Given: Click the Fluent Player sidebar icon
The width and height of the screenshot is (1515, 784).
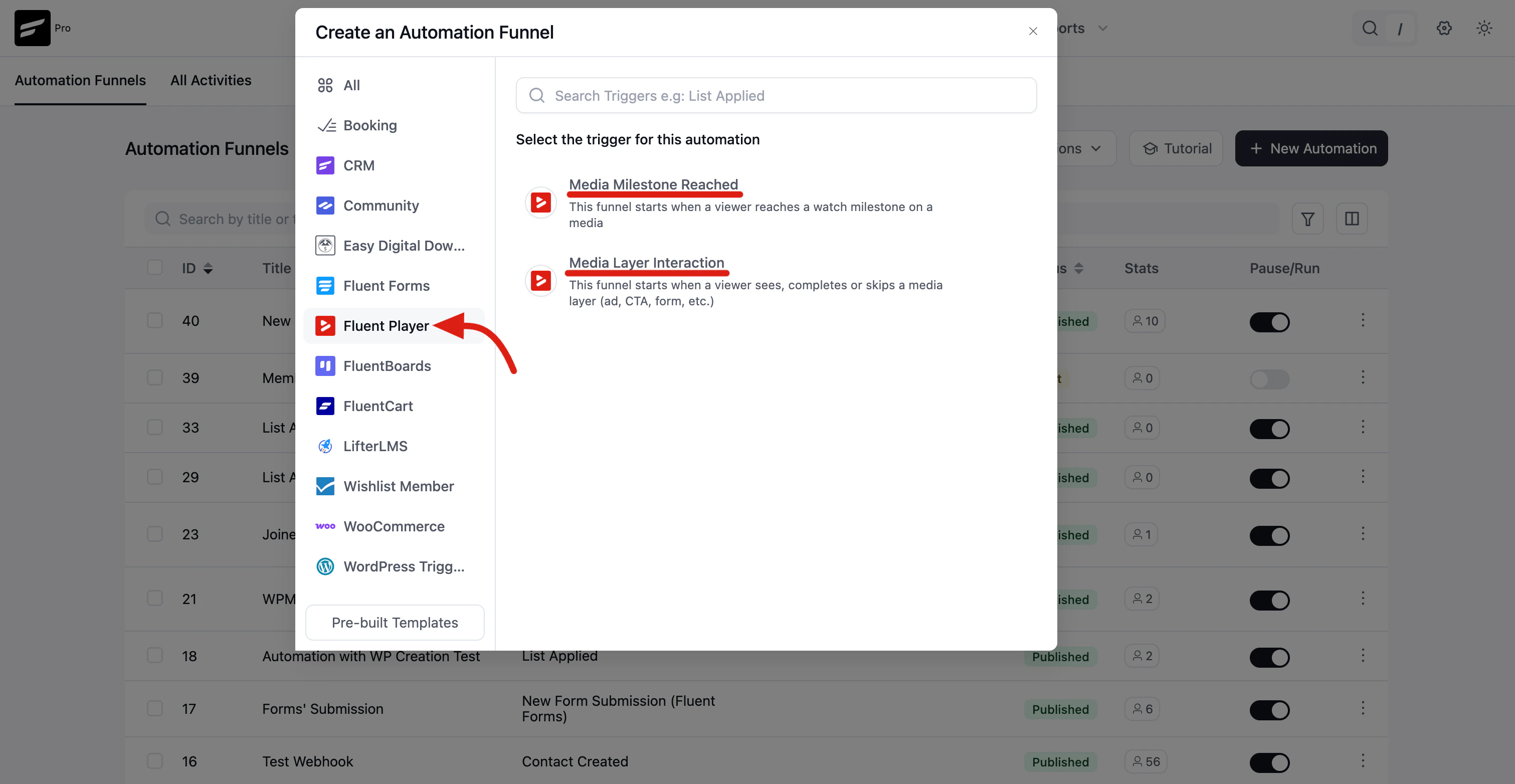Looking at the screenshot, I should point(325,326).
